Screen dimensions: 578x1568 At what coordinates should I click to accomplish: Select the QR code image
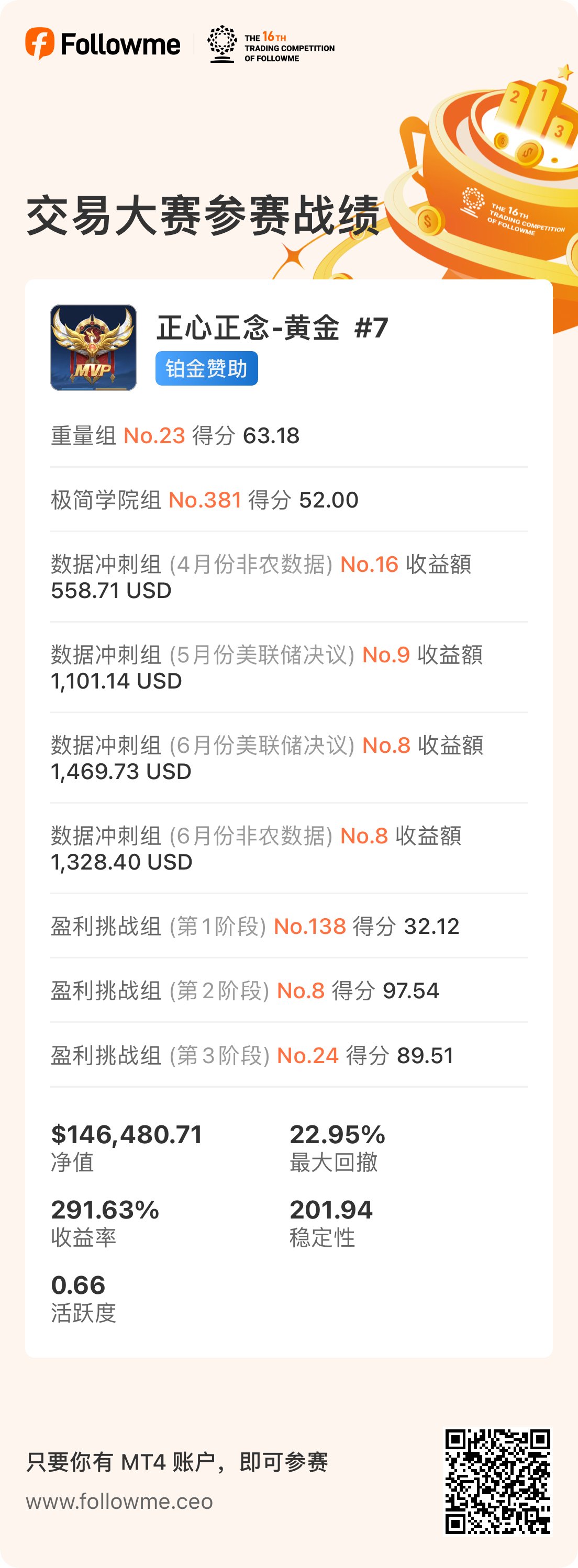coord(497,1481)
